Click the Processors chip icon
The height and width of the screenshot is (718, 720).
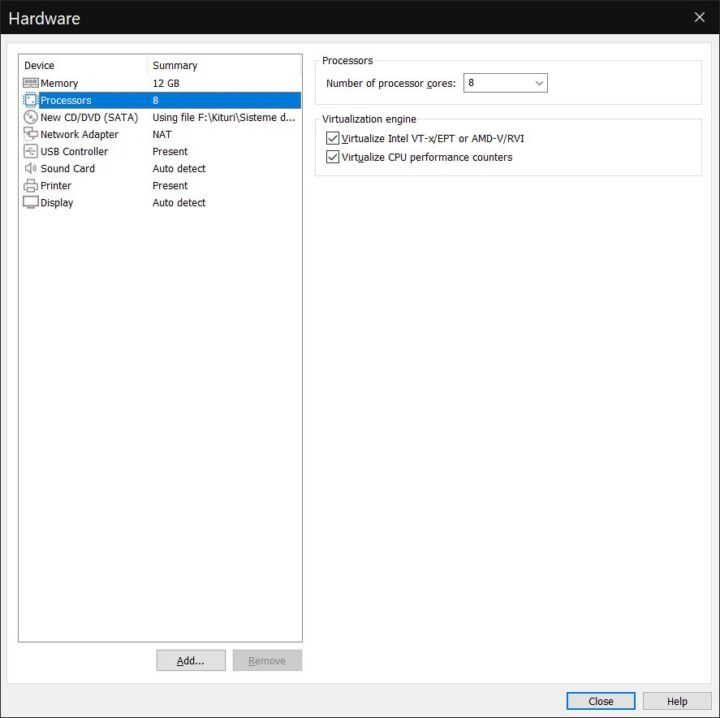[x=30, y=100]
